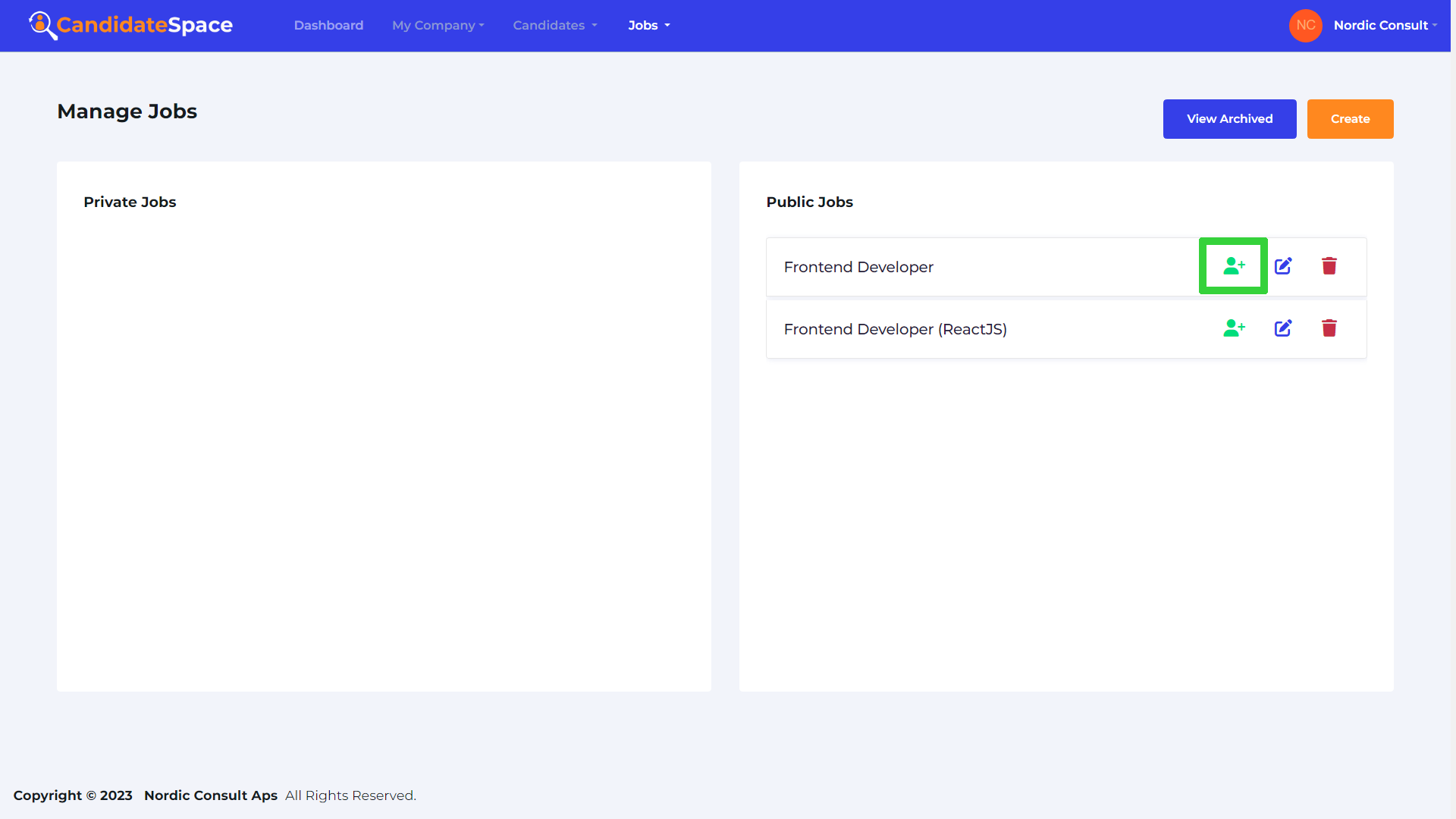Click the edit icon for Frontend Developer ReactJS
This screenshot has height=819, width=1456.
click(1283, 328)
